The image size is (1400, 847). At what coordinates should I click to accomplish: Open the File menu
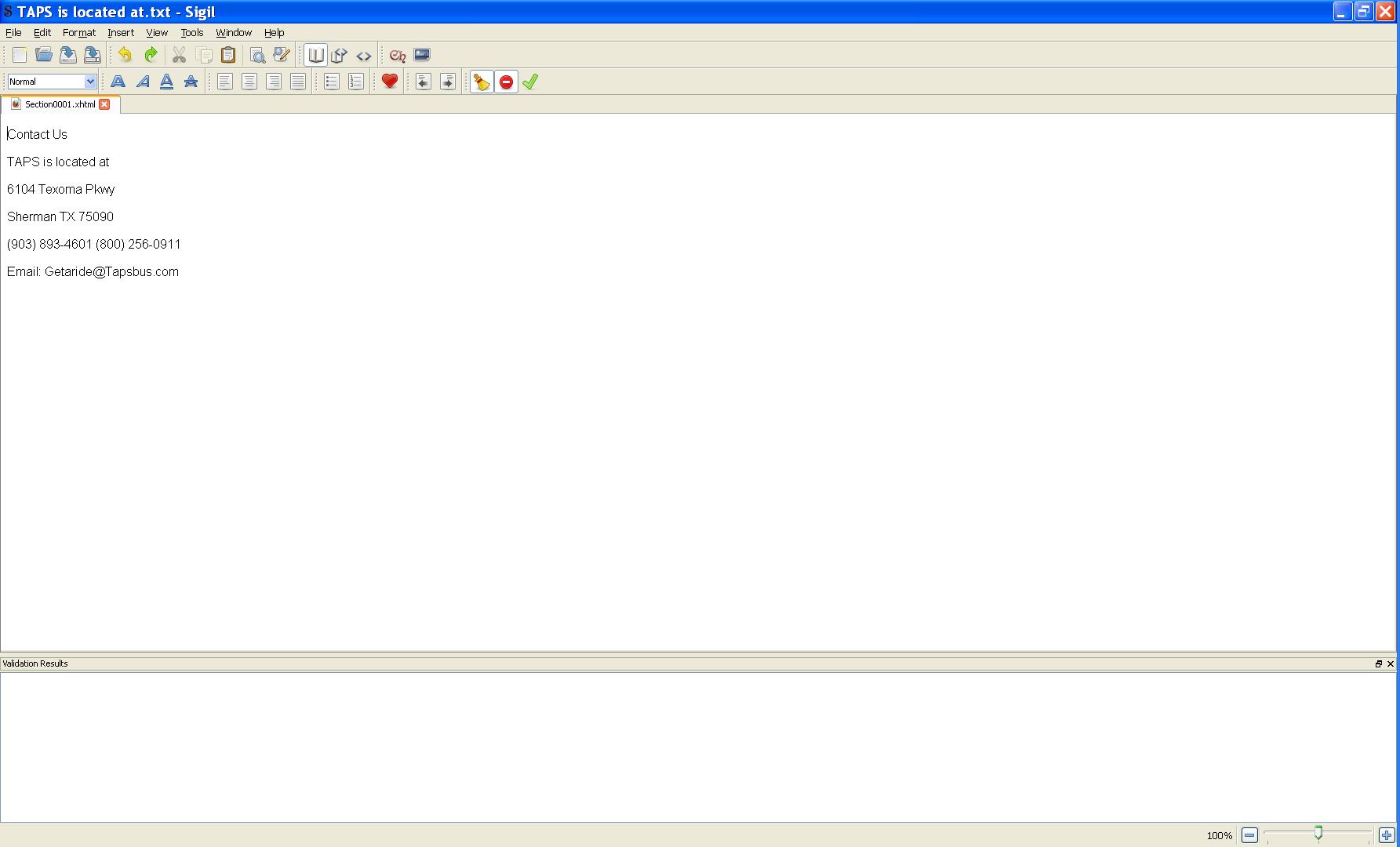tap(13, 33)
